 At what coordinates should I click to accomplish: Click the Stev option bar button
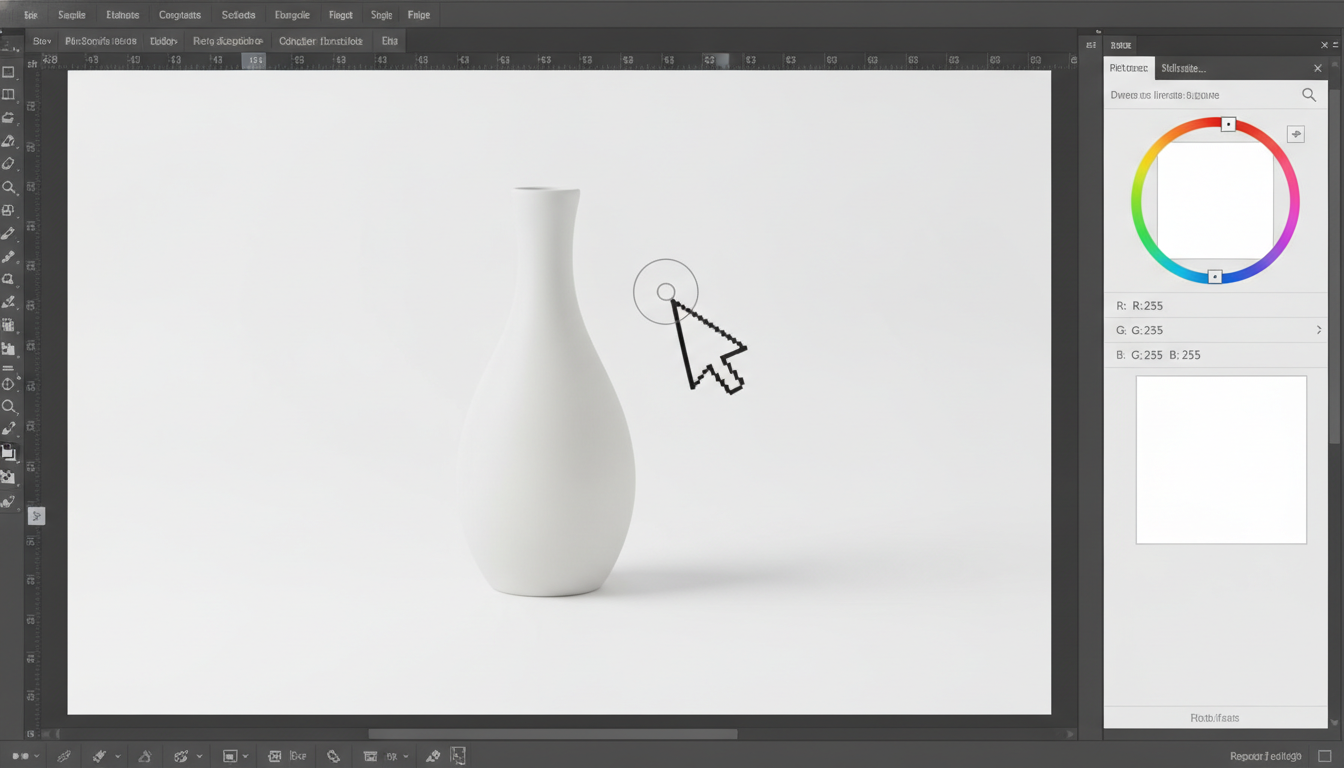coord(42,41)
